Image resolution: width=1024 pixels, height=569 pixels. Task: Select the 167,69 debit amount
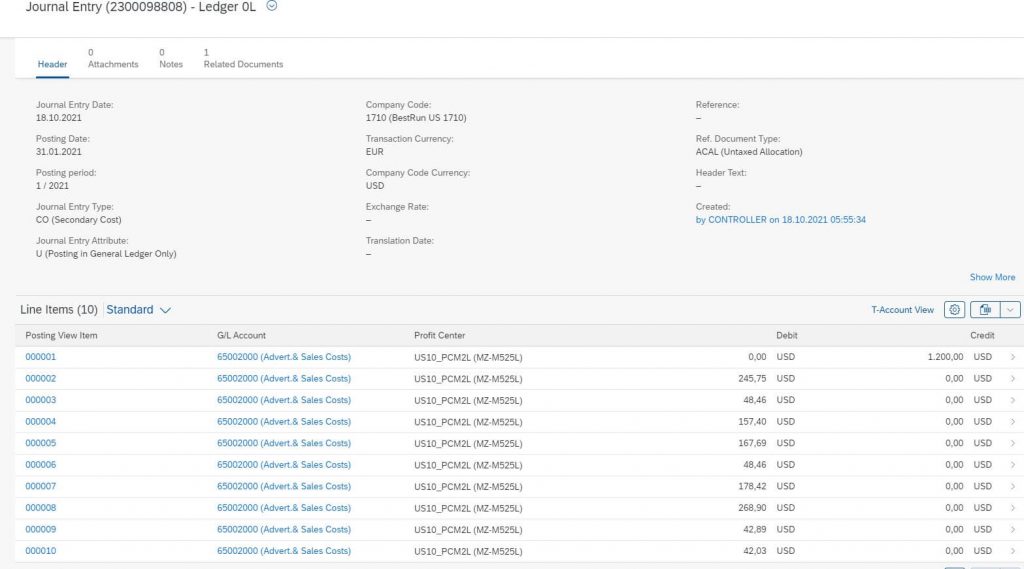(x=752, y=443)
